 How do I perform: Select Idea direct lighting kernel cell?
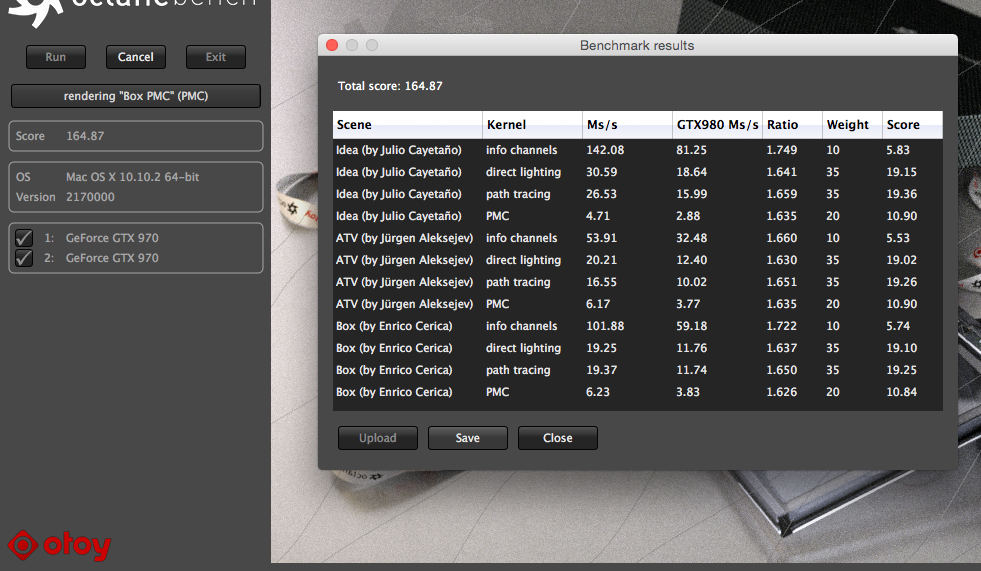tap(524, 172)
